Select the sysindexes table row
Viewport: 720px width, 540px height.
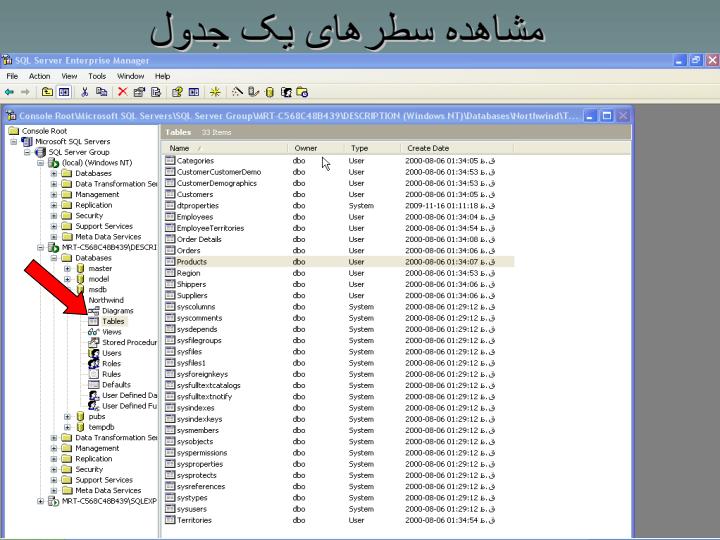339,407
